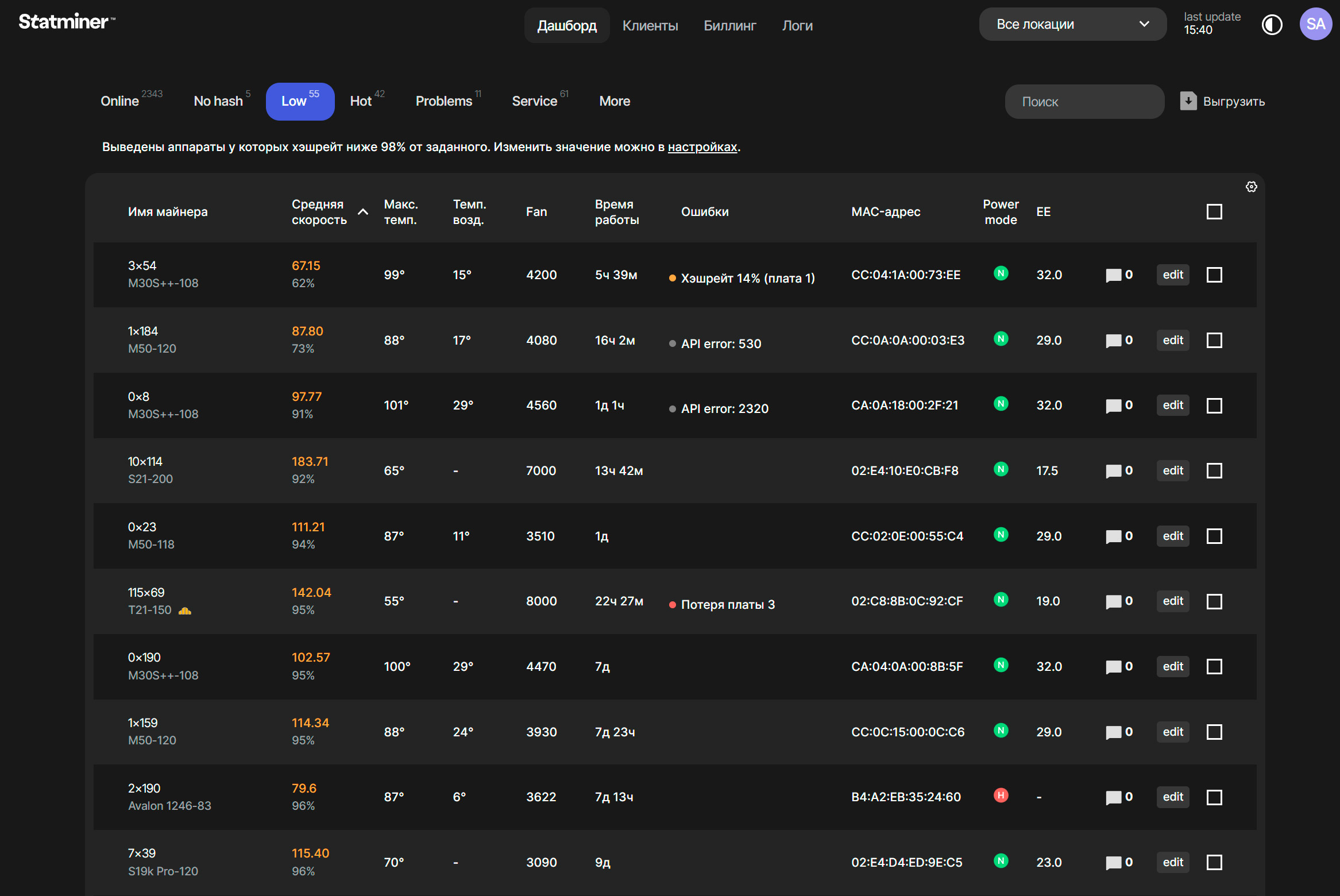
Task: Select all miners with header checkbox
Action: pyautogui.click(x=1214, y=212)
